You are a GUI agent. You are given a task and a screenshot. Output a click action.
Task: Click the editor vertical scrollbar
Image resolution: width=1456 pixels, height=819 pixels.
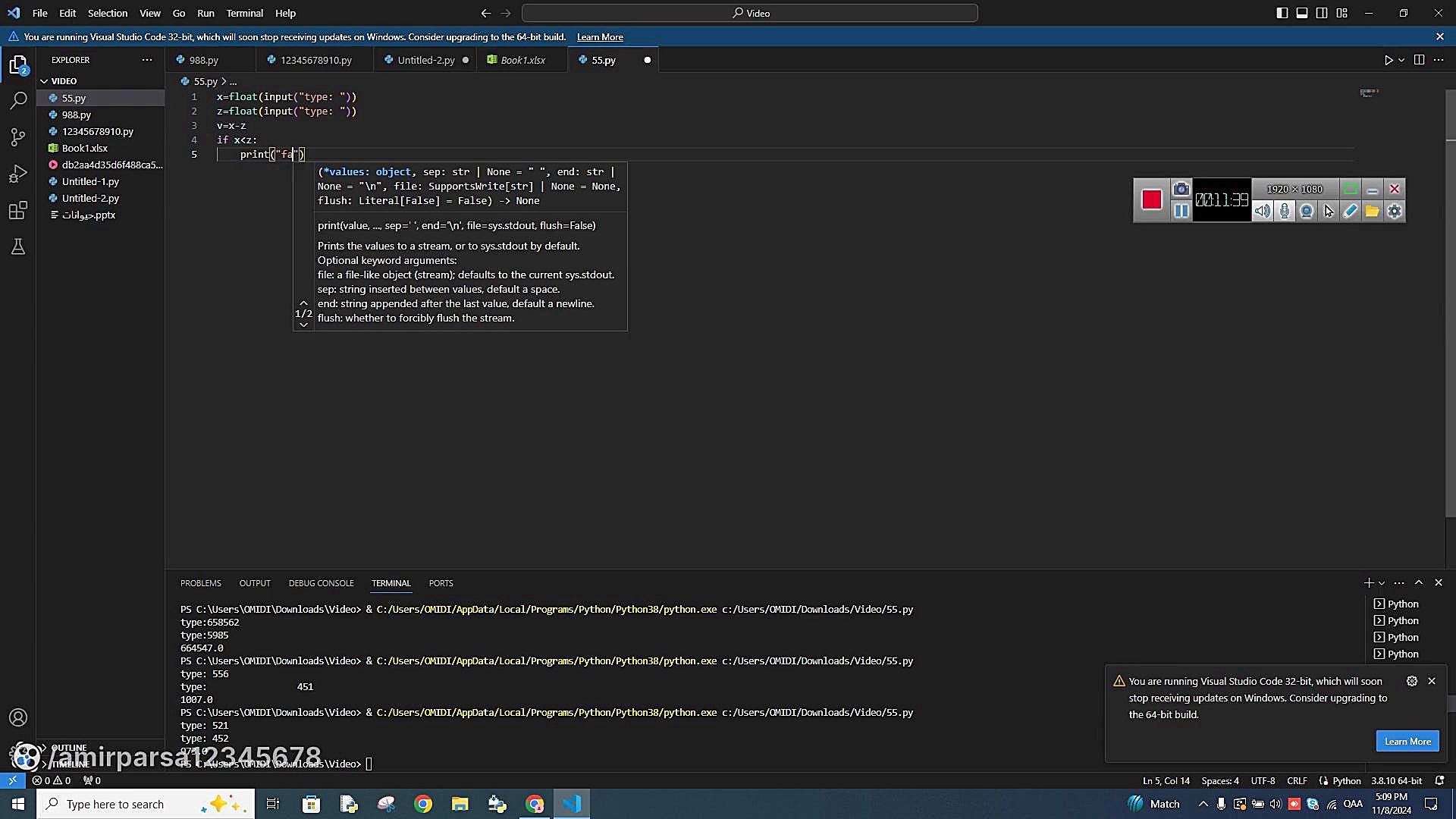click(1450, 303)
